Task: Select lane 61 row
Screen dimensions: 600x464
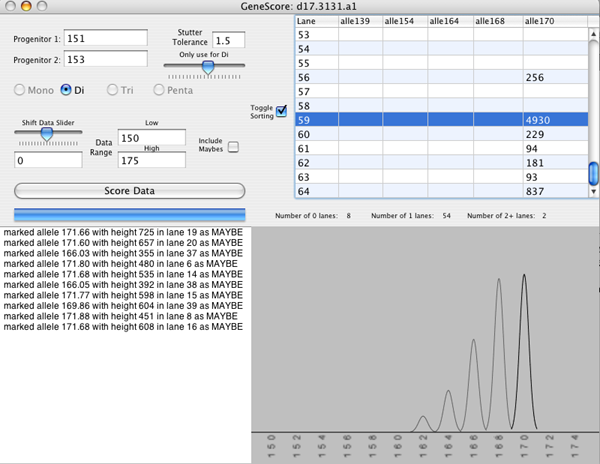Action: tap(442, 148)
